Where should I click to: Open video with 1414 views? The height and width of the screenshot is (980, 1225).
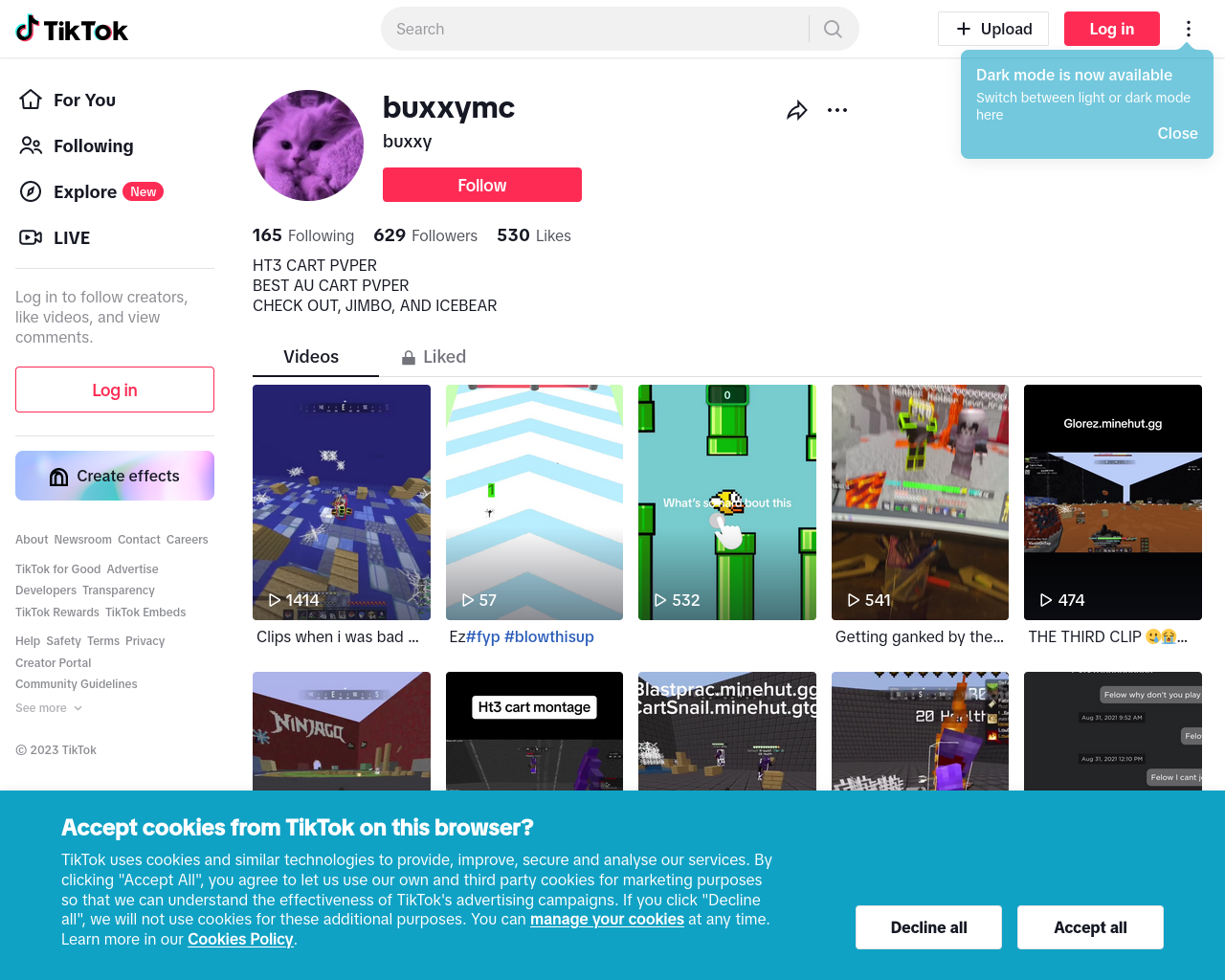click(x=342, y=502)
